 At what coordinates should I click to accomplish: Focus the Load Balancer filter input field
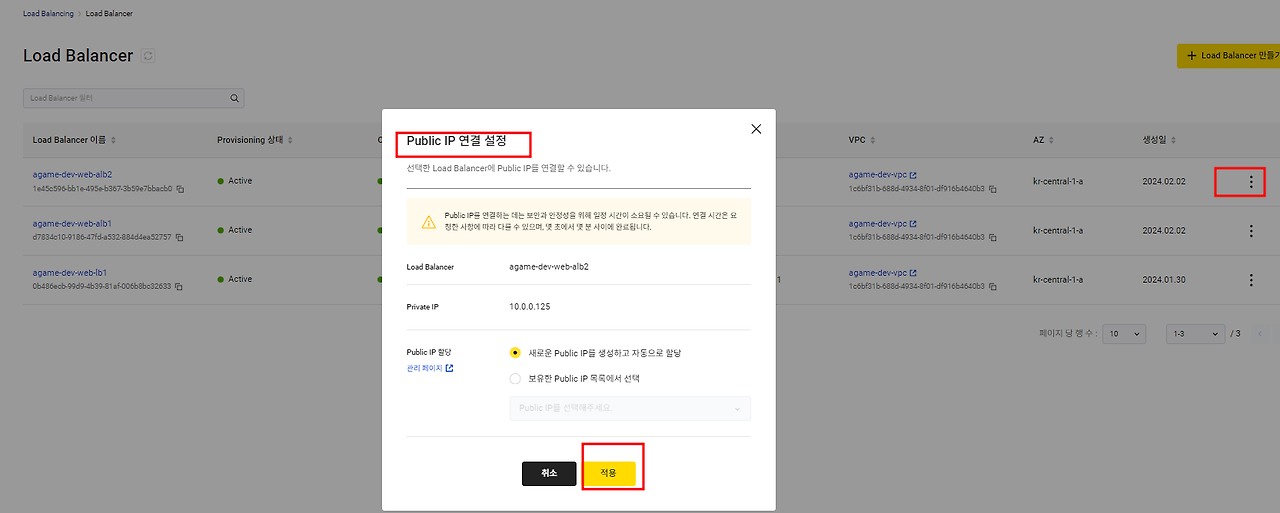[125, 98]
